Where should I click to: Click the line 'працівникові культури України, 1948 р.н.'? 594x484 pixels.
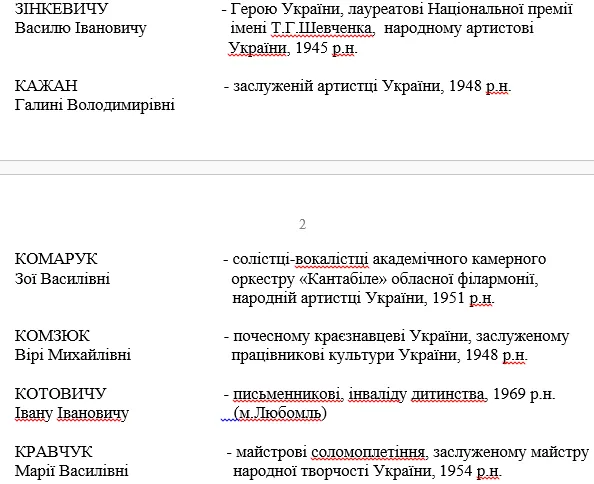[x=379, y=355]
